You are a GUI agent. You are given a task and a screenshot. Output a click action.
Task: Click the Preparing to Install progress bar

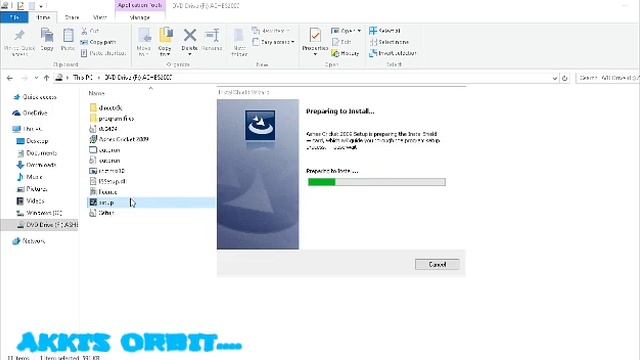pos(376,182)
